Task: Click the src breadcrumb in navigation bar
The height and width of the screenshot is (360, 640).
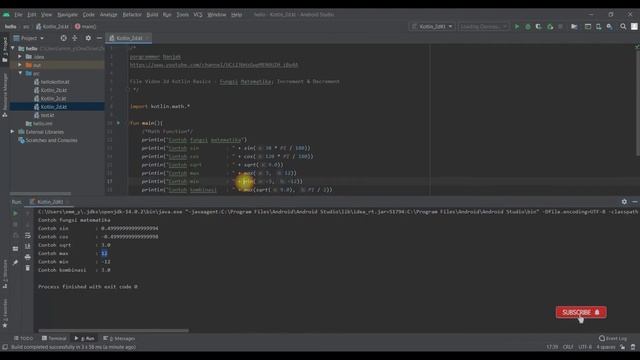Action: pyautogui.click(x=26, y=27)
